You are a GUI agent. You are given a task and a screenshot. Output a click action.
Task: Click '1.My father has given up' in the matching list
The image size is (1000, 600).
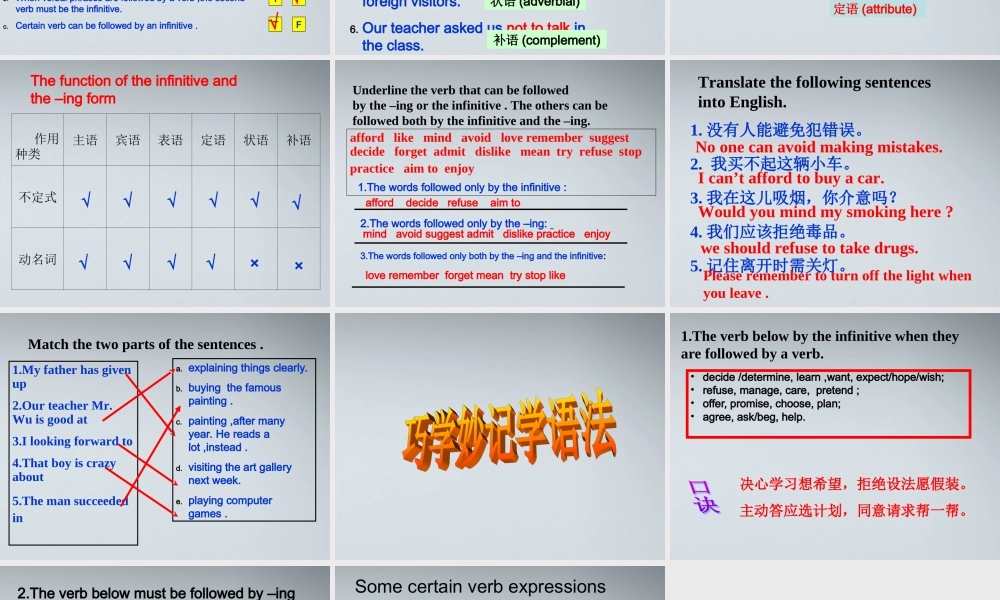point(71,376)
